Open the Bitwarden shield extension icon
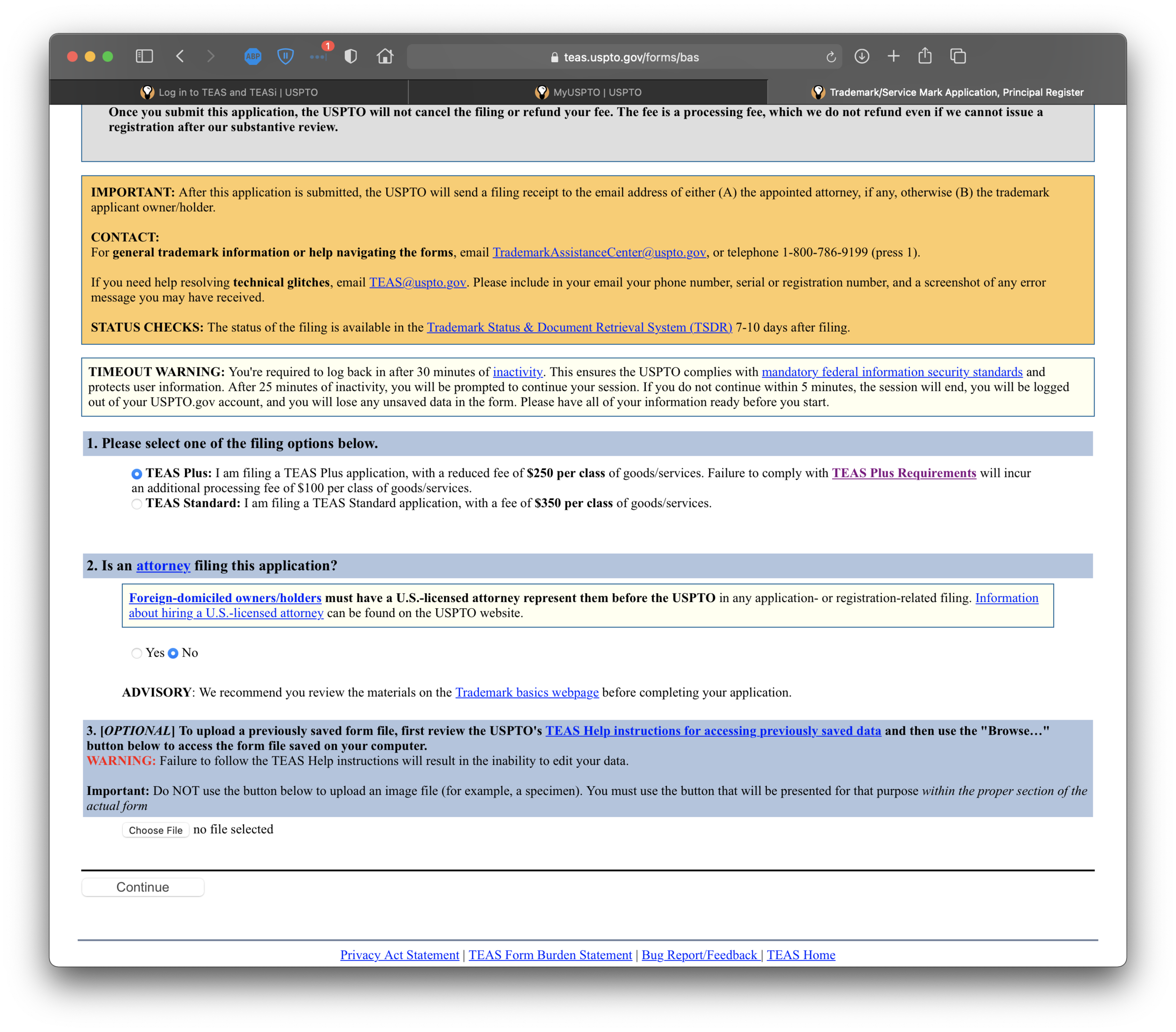 [x=286, y=56]
